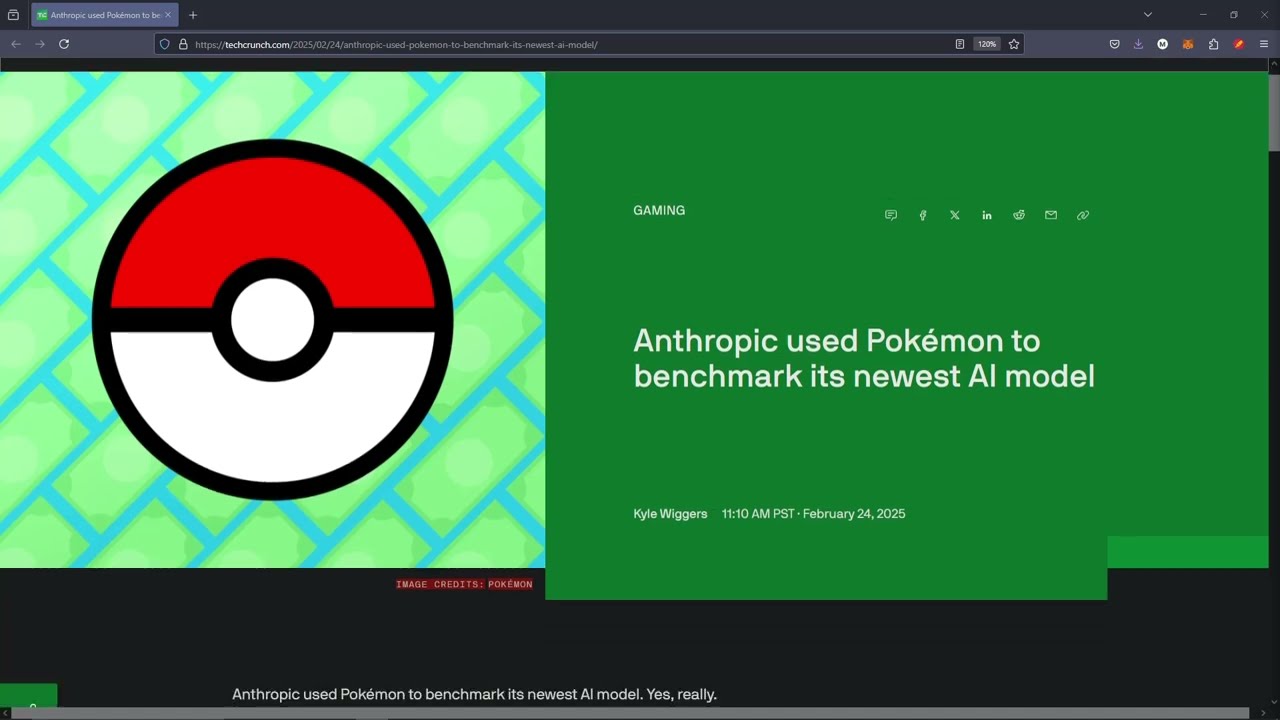The image size is (1280, 720).
Task: Open a new tab with plus button
Action: coord(193,15)
